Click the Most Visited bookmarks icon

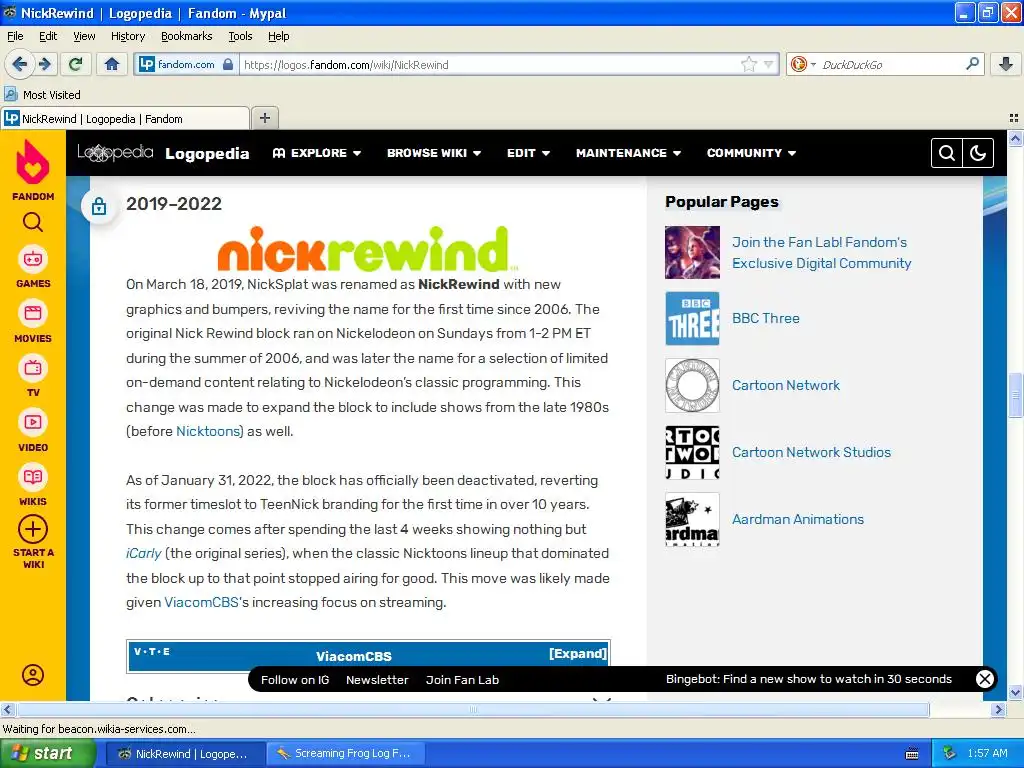pos(10,94)
